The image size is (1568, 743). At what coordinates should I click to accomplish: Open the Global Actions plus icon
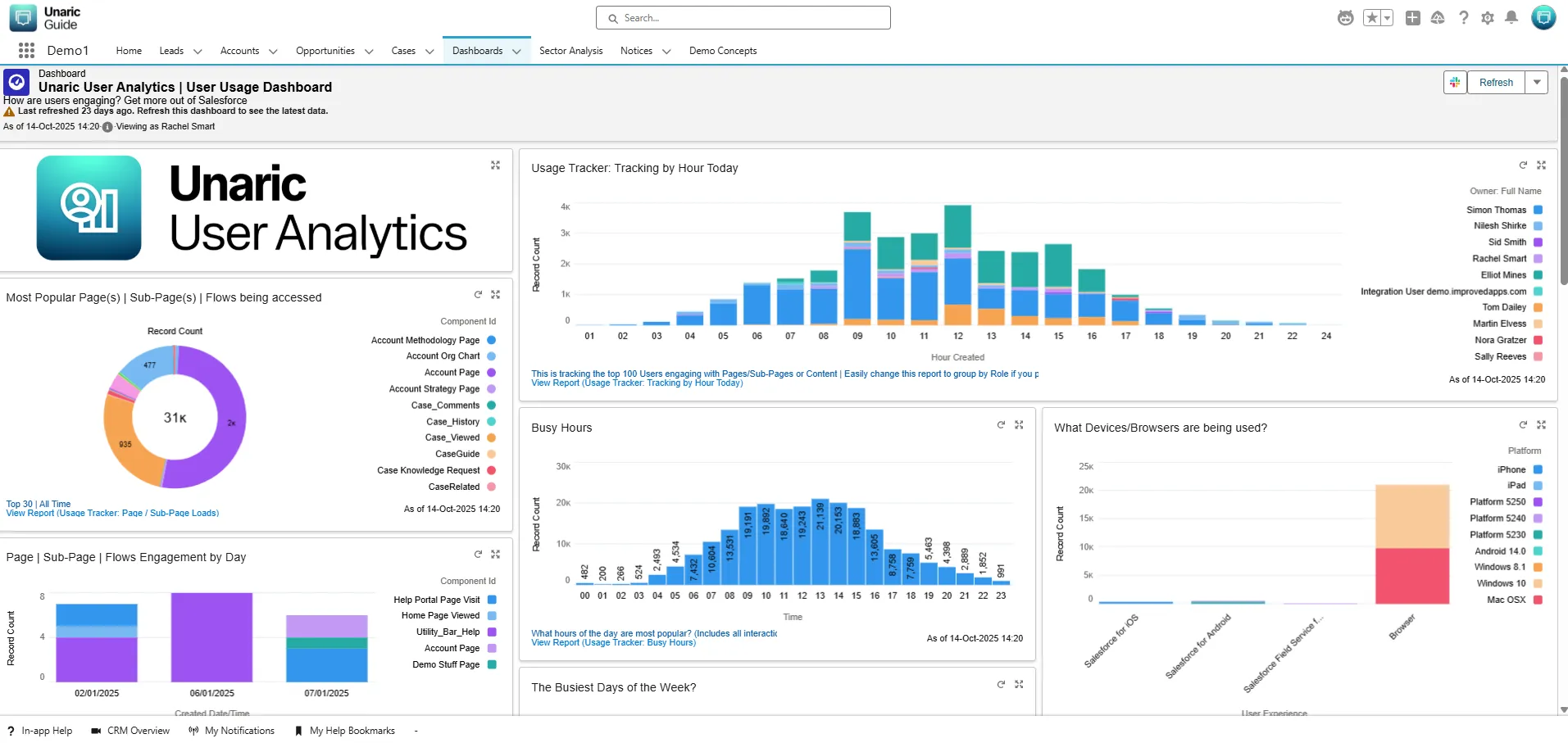1413,18
